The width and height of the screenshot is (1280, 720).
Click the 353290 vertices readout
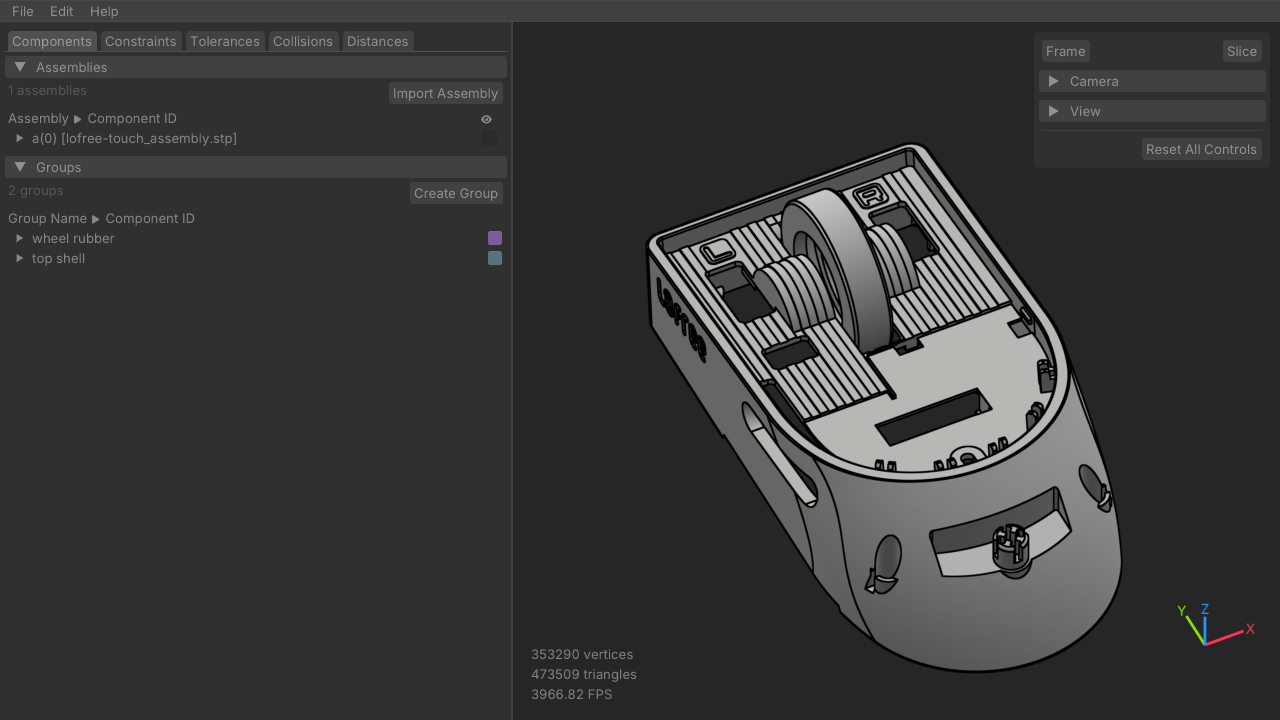[582, 654]
